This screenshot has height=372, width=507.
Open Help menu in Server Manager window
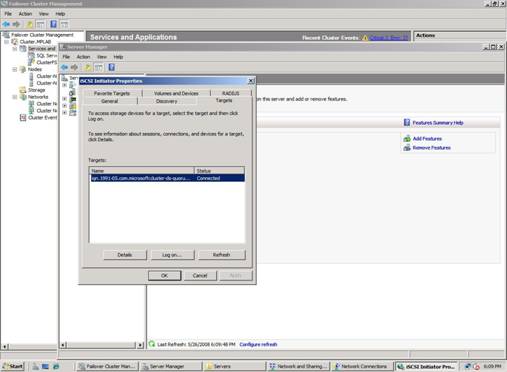click(x=118, y=57)
